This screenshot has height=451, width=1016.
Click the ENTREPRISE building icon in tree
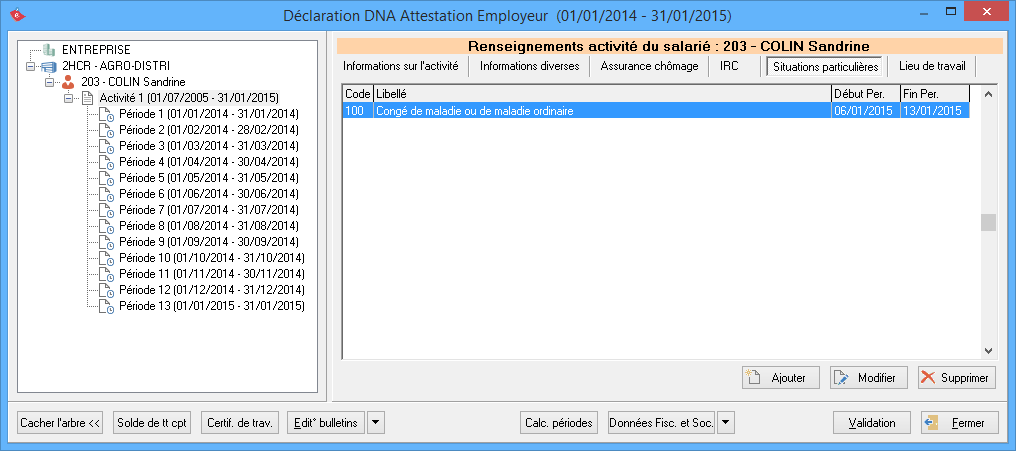click(49, 49)
